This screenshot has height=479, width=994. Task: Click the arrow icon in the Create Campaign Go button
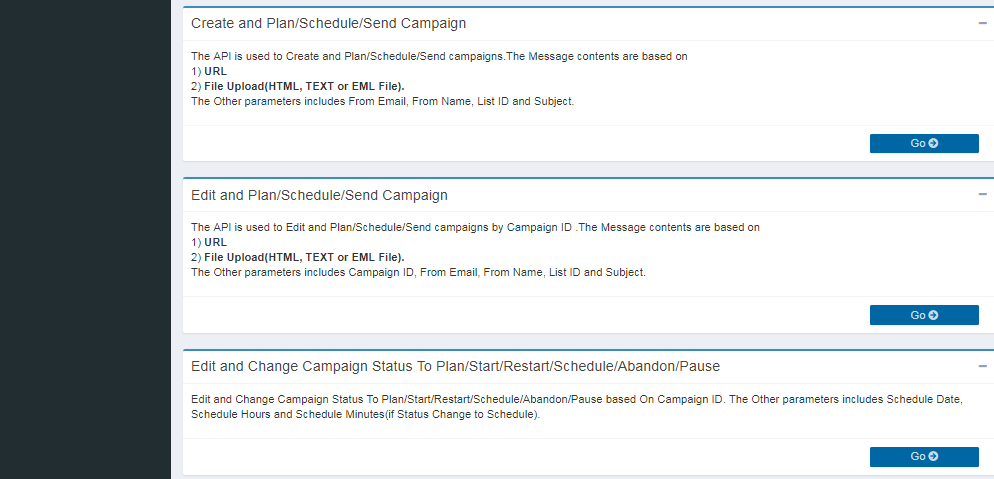(933, 143)
